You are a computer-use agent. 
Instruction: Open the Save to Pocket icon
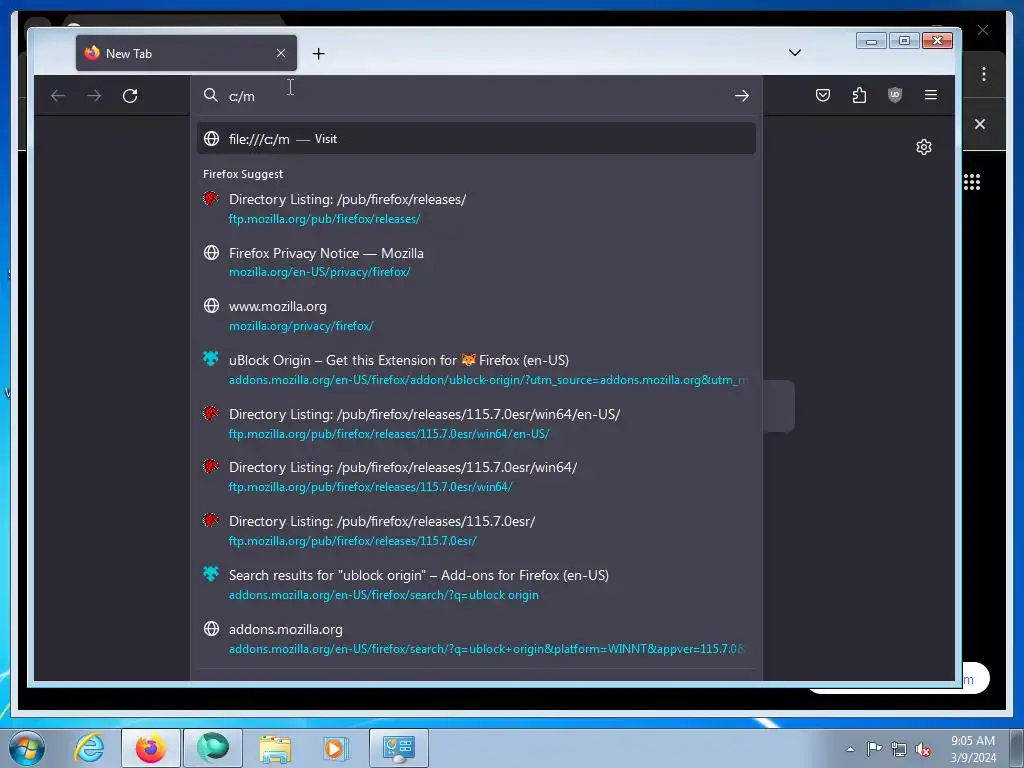coord(823,95)
